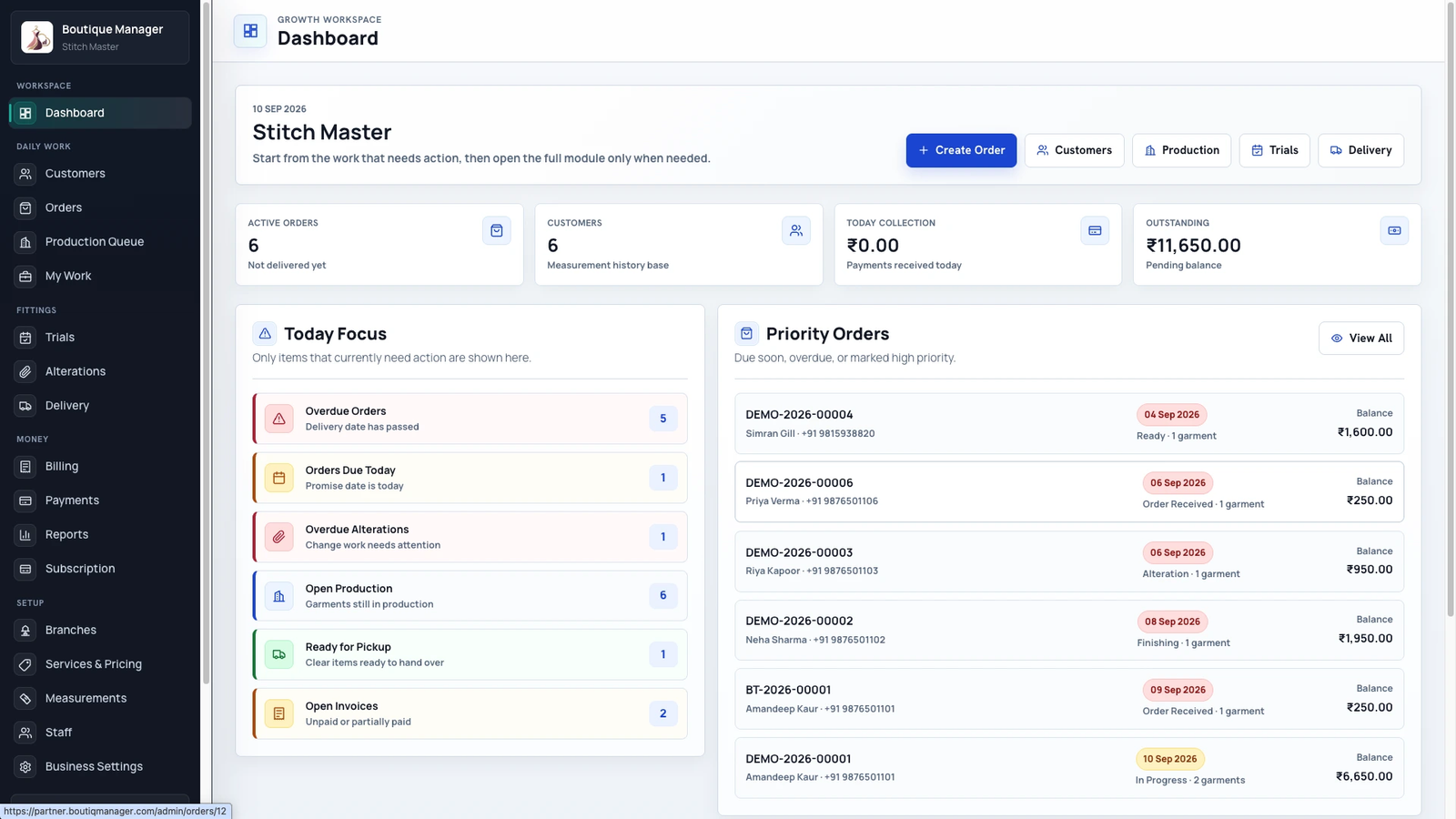Click the Ready for Pickup truck icon
The width and height of the screenshot is (1456, 819).
click(279, 654)
